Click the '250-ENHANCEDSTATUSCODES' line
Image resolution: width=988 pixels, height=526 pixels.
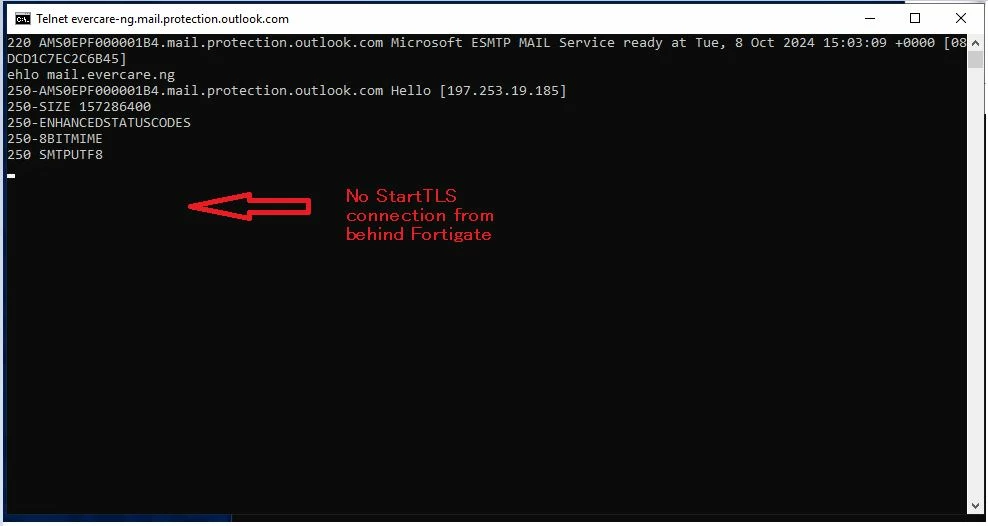[x=99, y=123]
